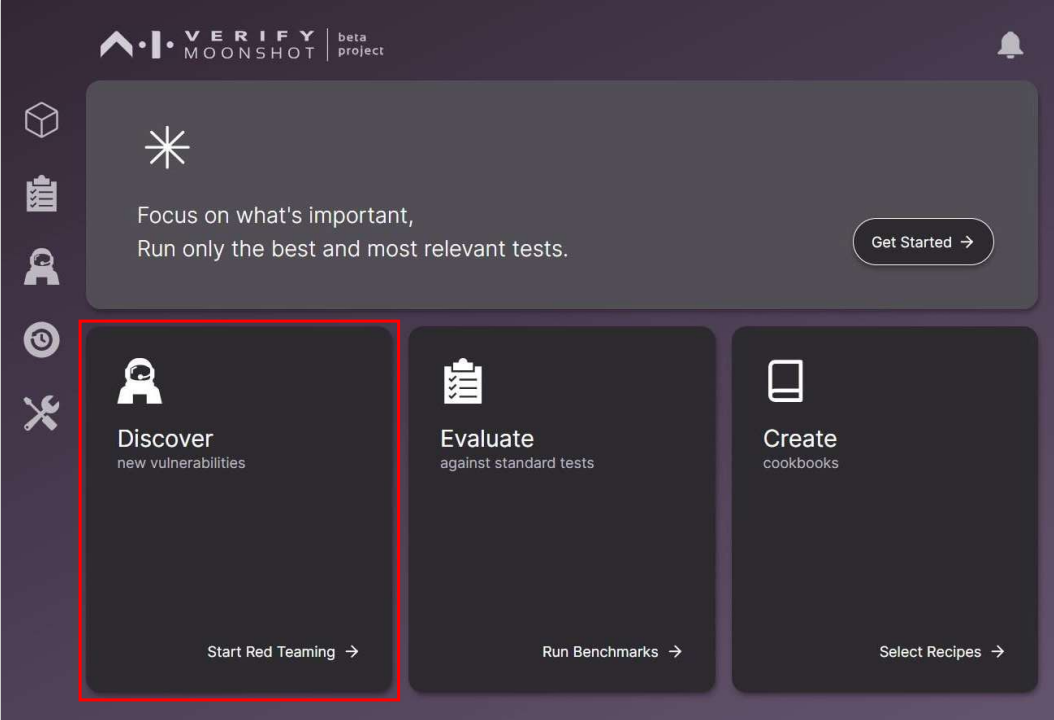Select the cube icon in the sidebar

pos(40,119)
